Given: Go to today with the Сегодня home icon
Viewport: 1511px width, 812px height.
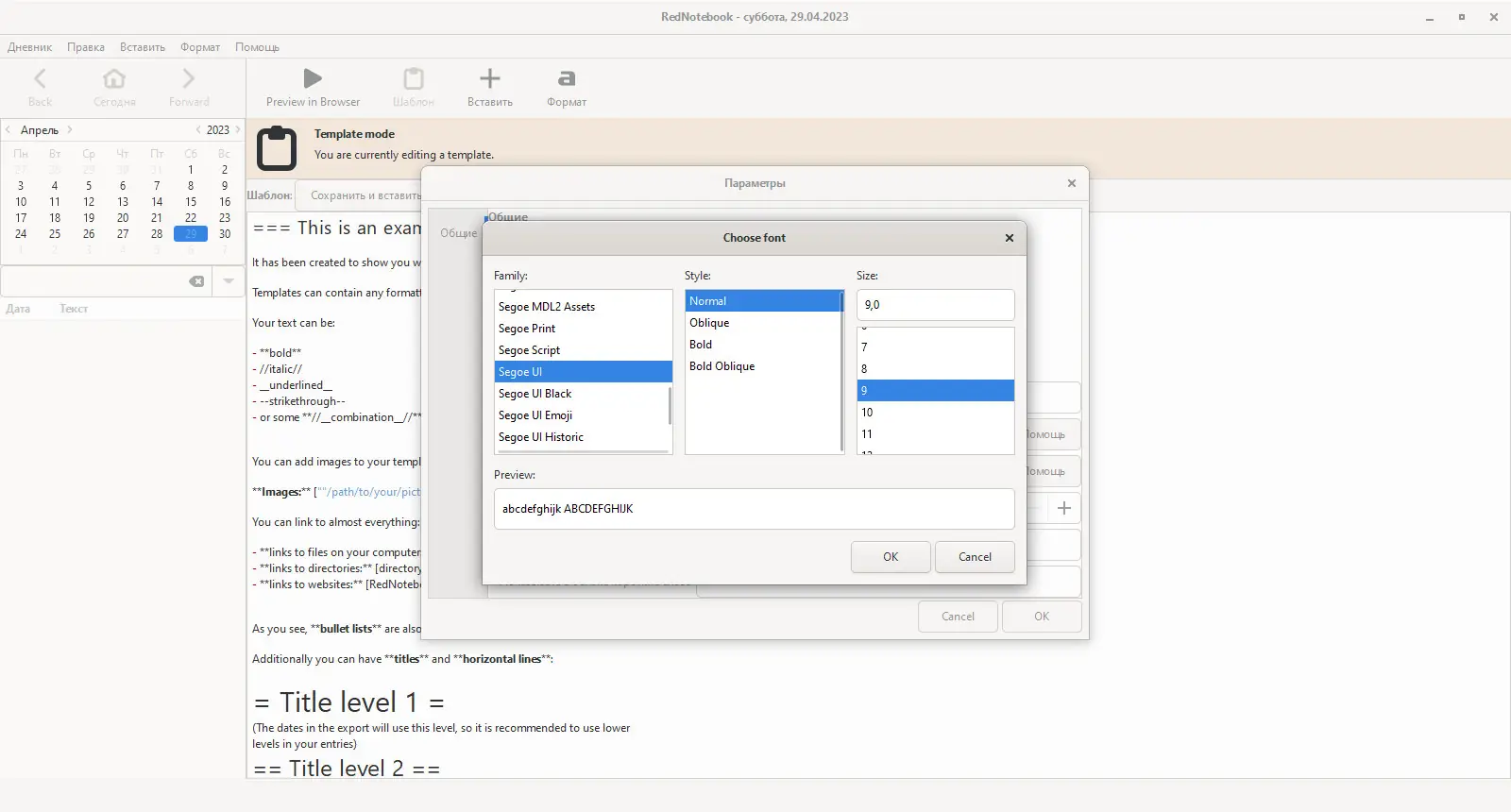Looking at the screenshot, I should (x=114, y=78).
